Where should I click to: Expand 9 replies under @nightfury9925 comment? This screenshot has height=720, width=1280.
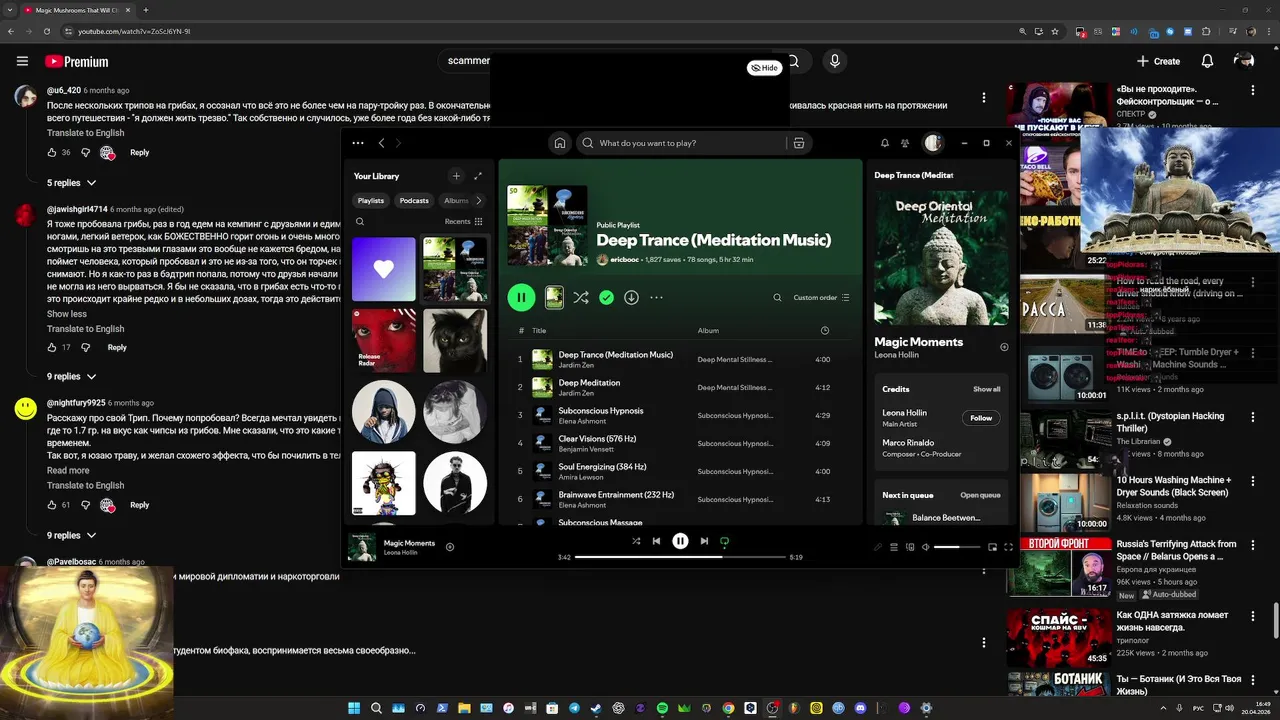[x=71, y=536]
